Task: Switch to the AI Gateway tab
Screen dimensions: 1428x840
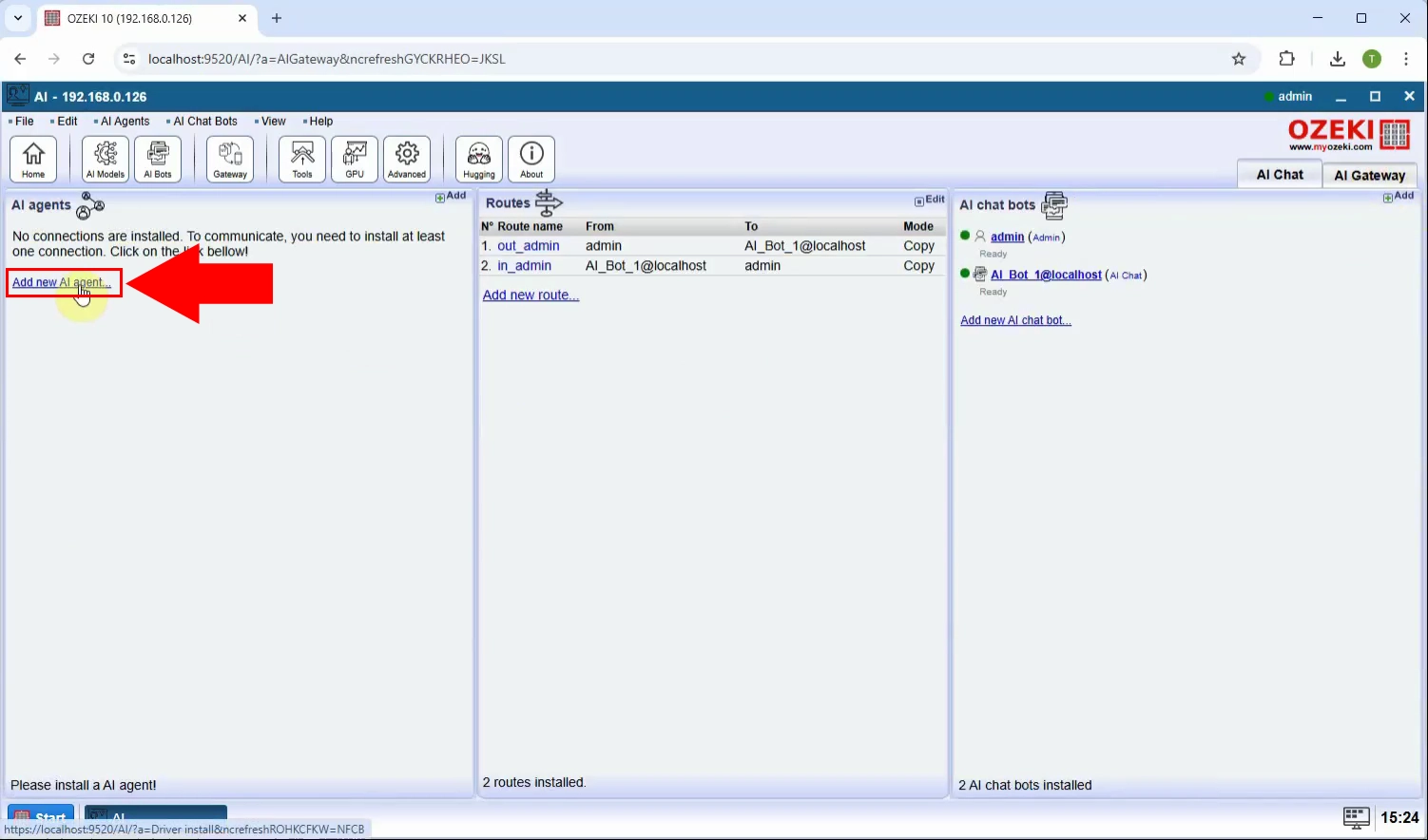Action: point(1369,175)
